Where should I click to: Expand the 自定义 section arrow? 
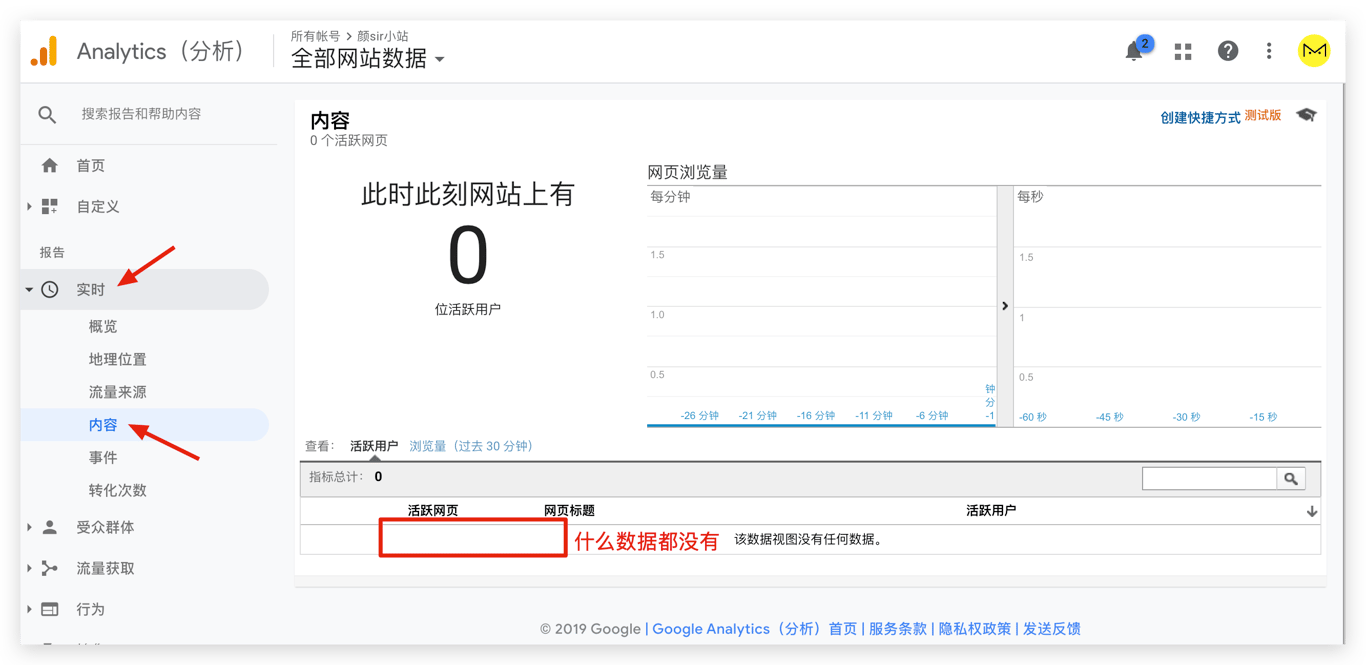coord(29,207)
